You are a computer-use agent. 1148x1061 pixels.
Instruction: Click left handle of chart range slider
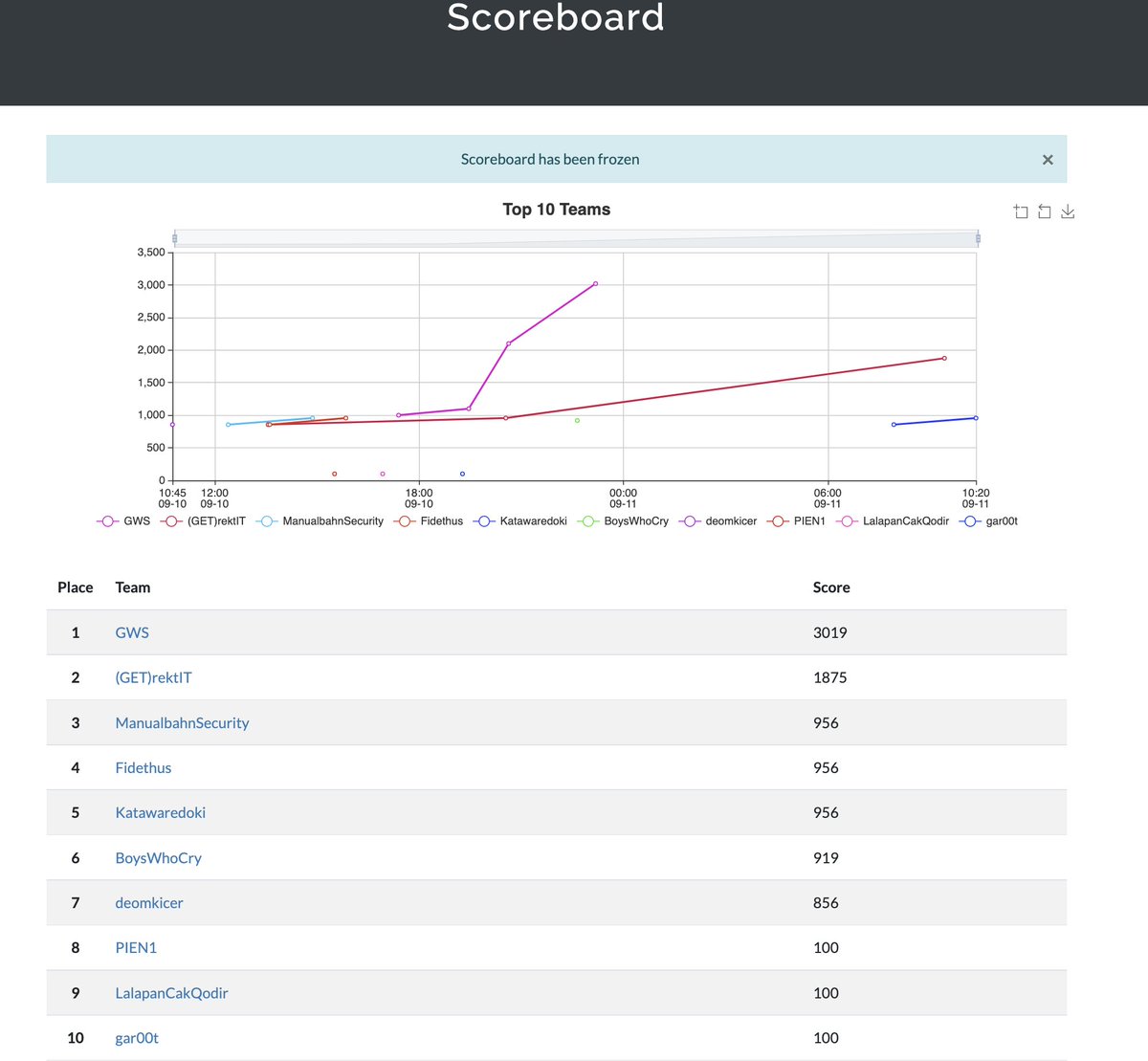coord(174,238)
